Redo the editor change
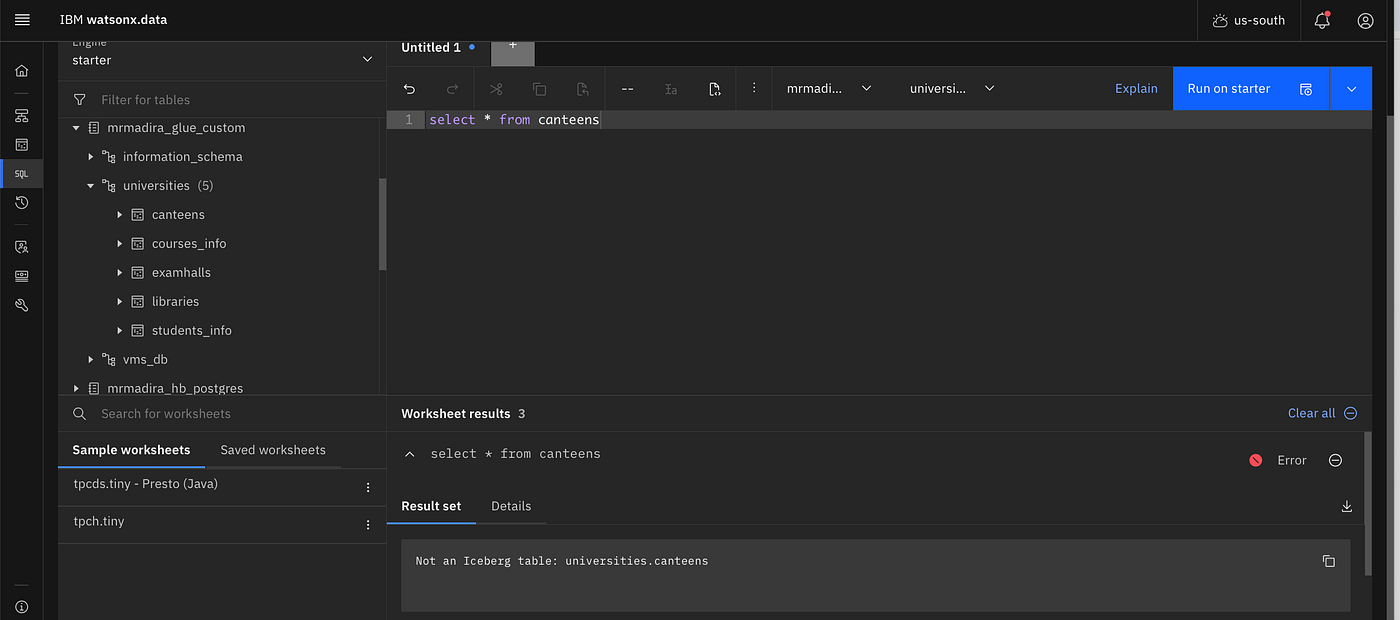The image size is (1400, 620). 452,89
